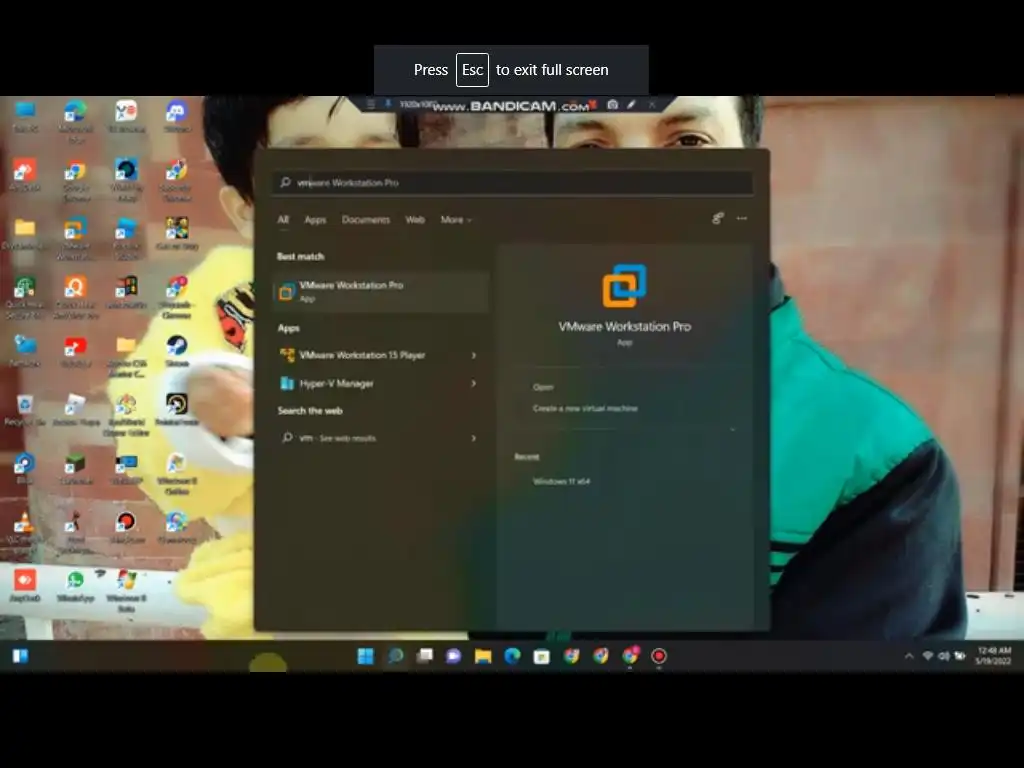Expand the web results arrow for vm
This screenshot has height=768, width=1024.
[474, 438]
